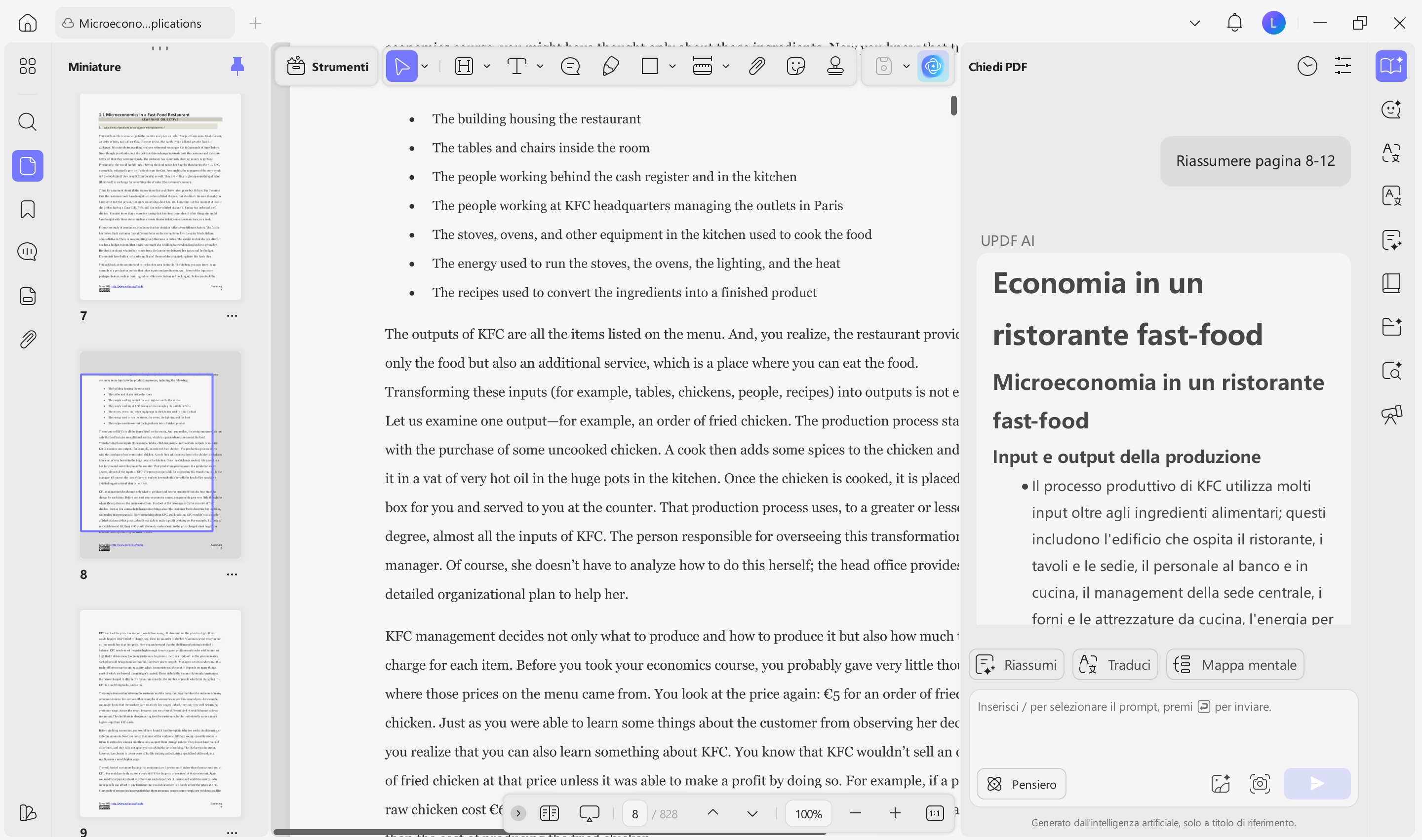Add a comment note with the bubble tool
Image resolution: width=1422 pixels, height=840 pixels.
570,66
